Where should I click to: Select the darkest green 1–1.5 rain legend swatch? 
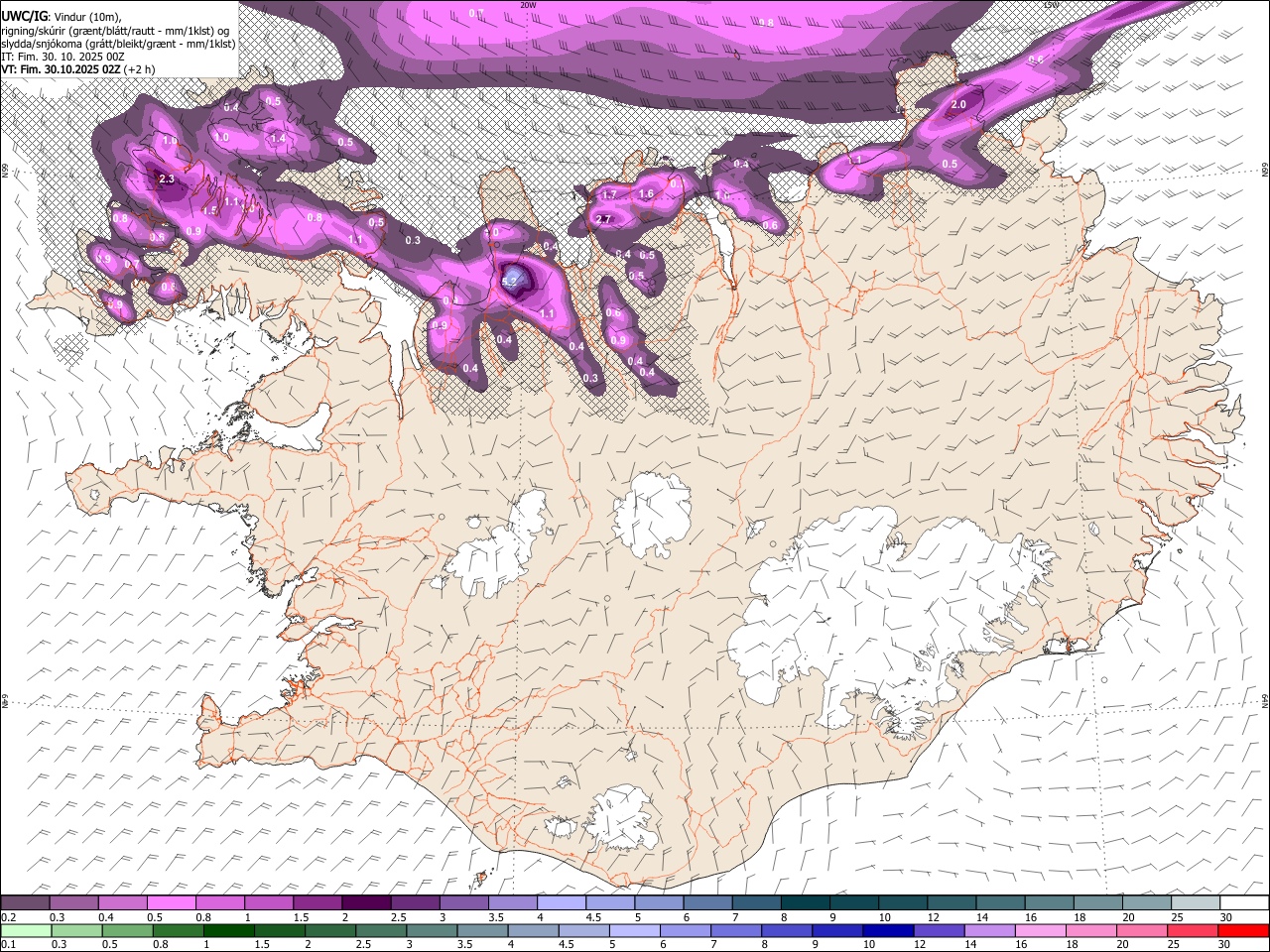(x=227, y=930)
